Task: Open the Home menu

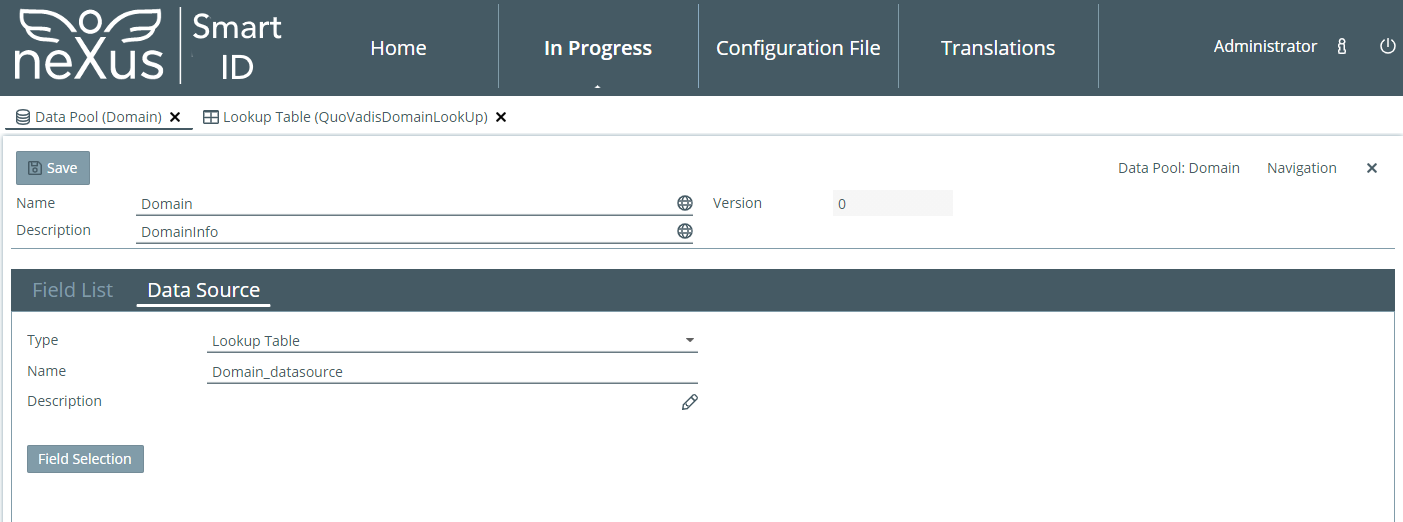Action: coord(398,48)
